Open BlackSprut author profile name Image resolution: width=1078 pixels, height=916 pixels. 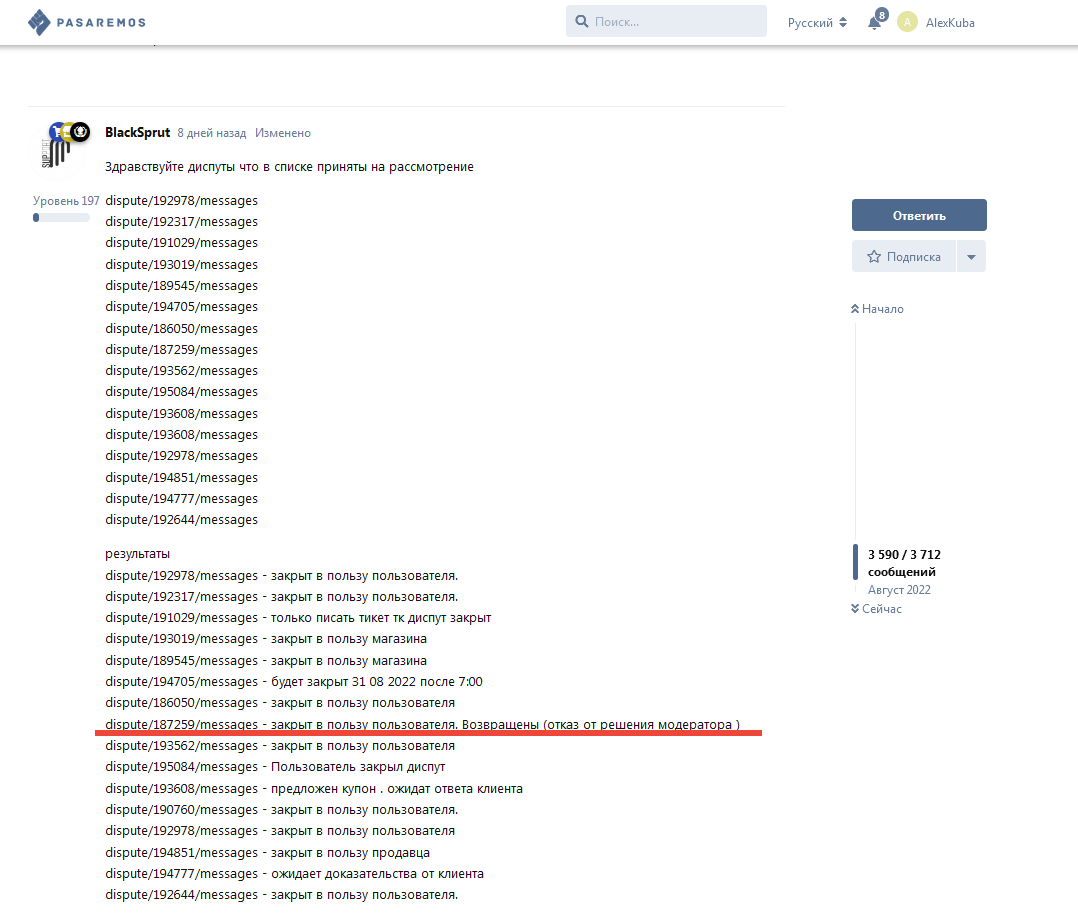(138, 132)
